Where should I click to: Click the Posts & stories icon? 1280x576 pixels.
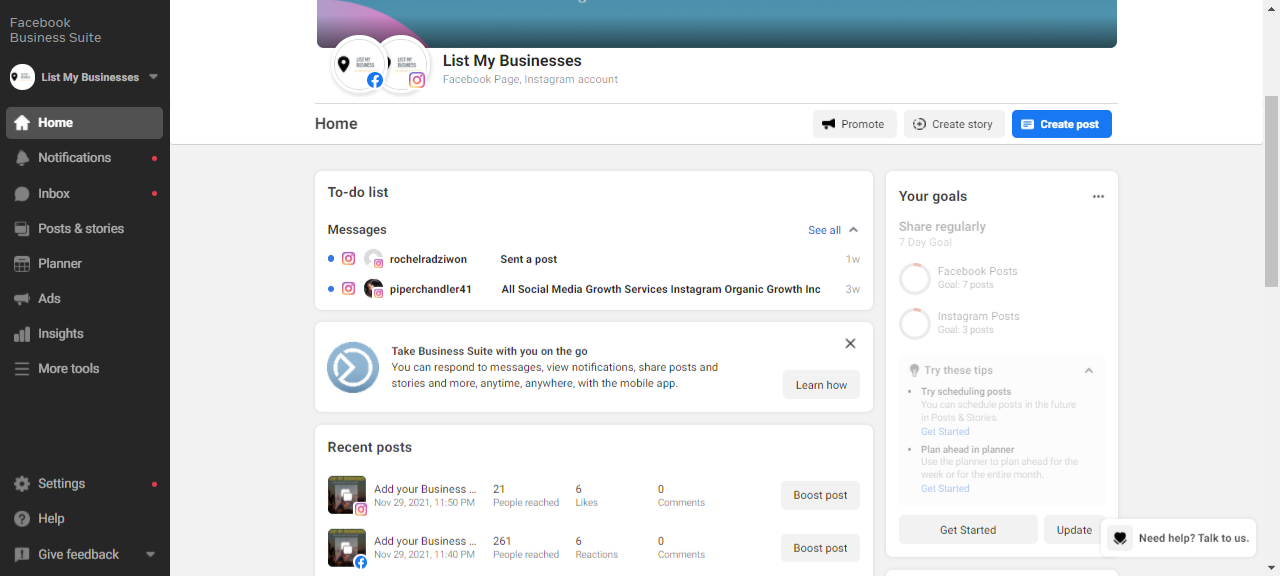click(21, 229)
